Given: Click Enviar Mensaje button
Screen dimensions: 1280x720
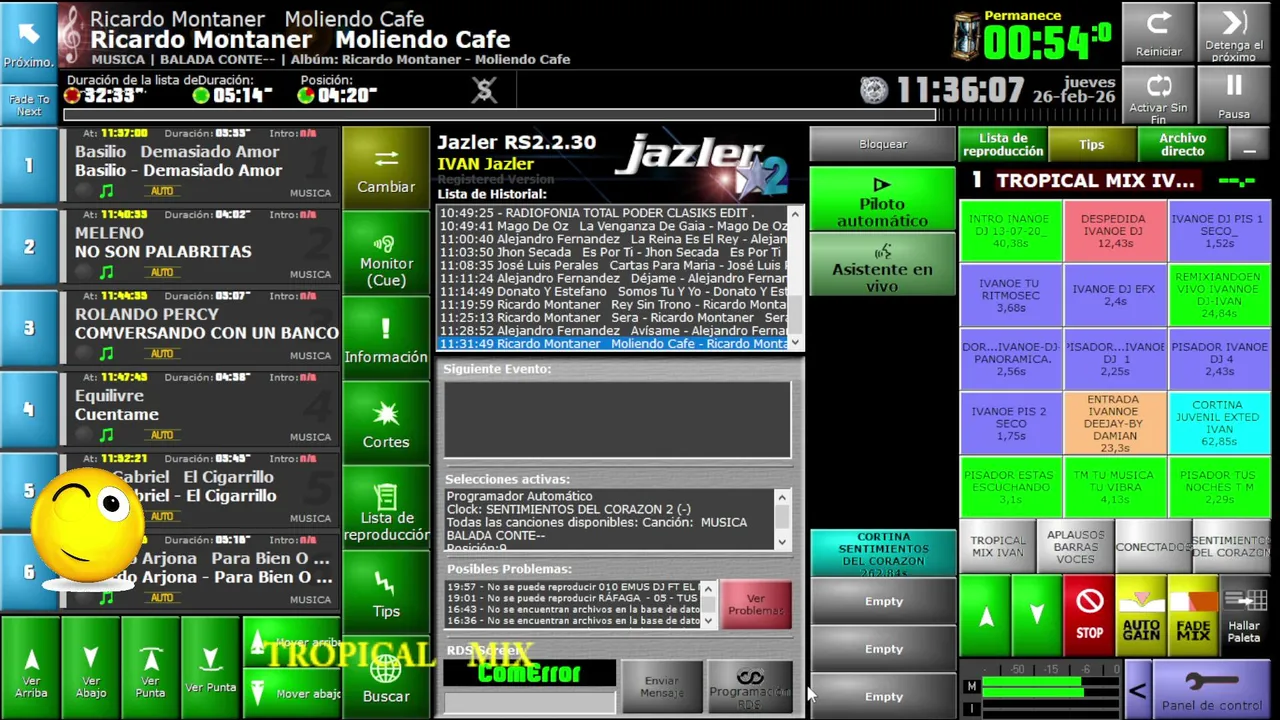Looking at the screenshot, I should 661,687.
